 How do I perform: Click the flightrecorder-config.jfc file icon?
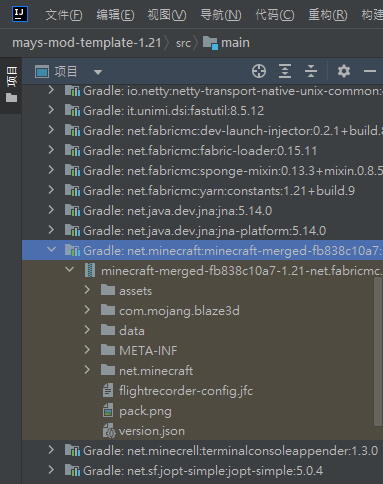(x=108, y=390)
